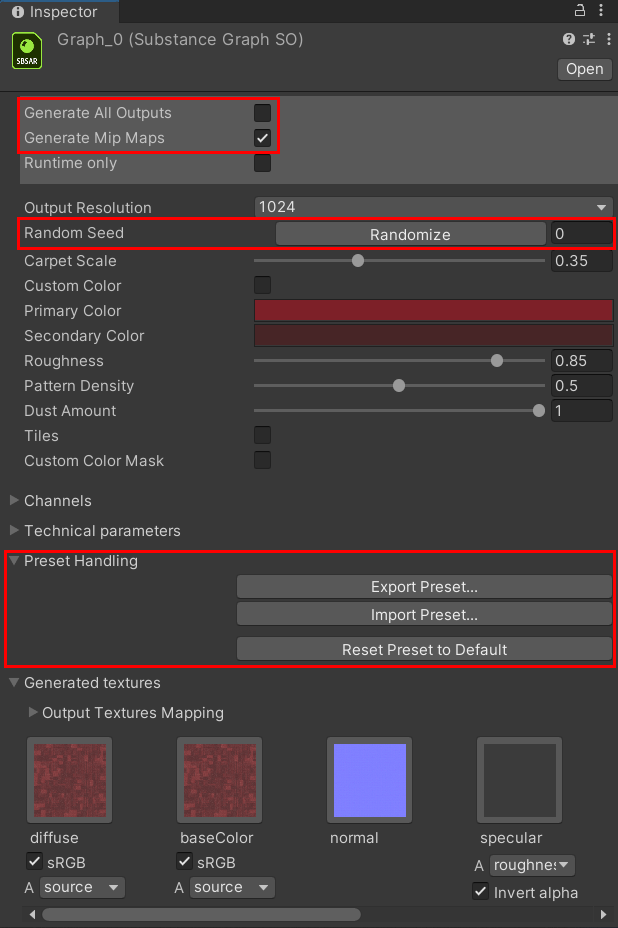Open the Graph_0 component options menu

tap(605, 40)
